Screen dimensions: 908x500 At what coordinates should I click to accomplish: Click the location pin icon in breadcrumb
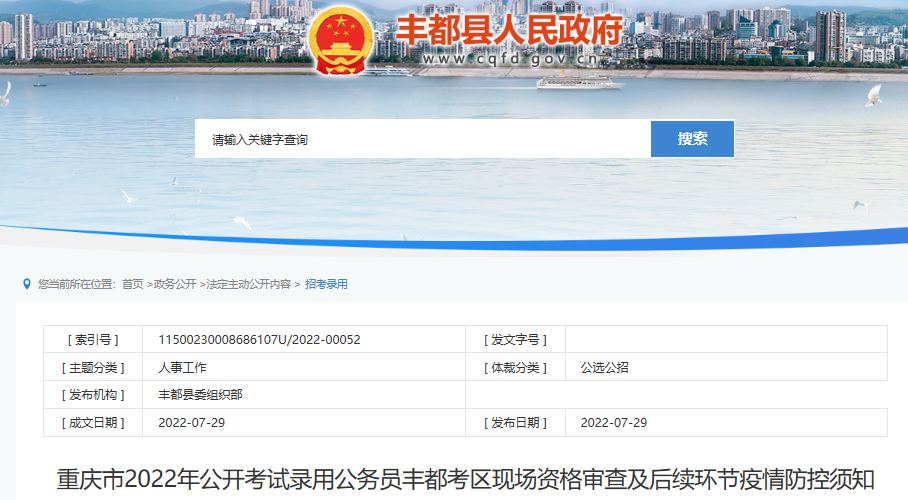[x=27, y=284]
